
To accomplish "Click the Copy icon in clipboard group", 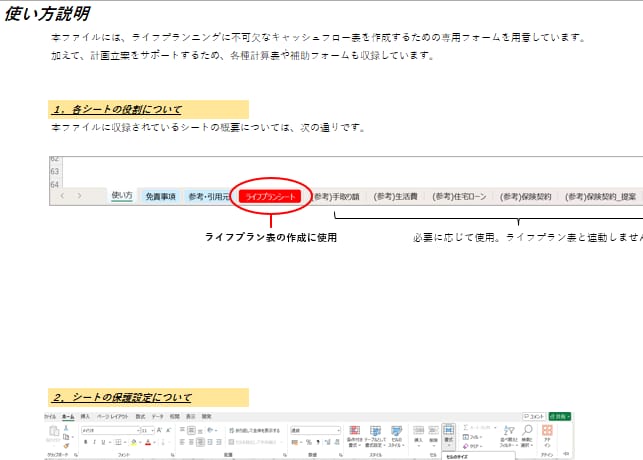I will [x=66, y=437].
